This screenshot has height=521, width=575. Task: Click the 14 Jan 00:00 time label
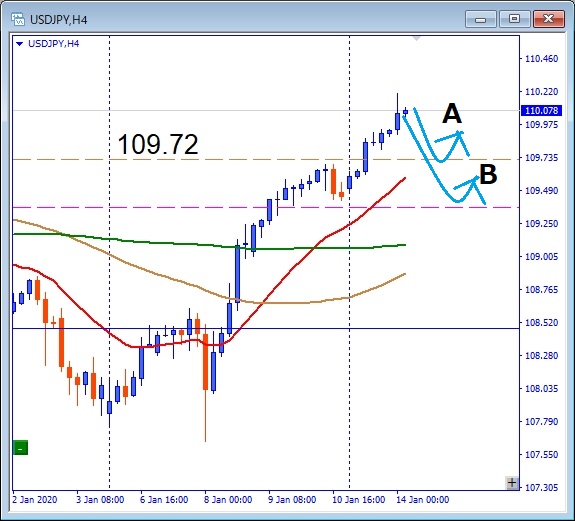pos(423,500)
